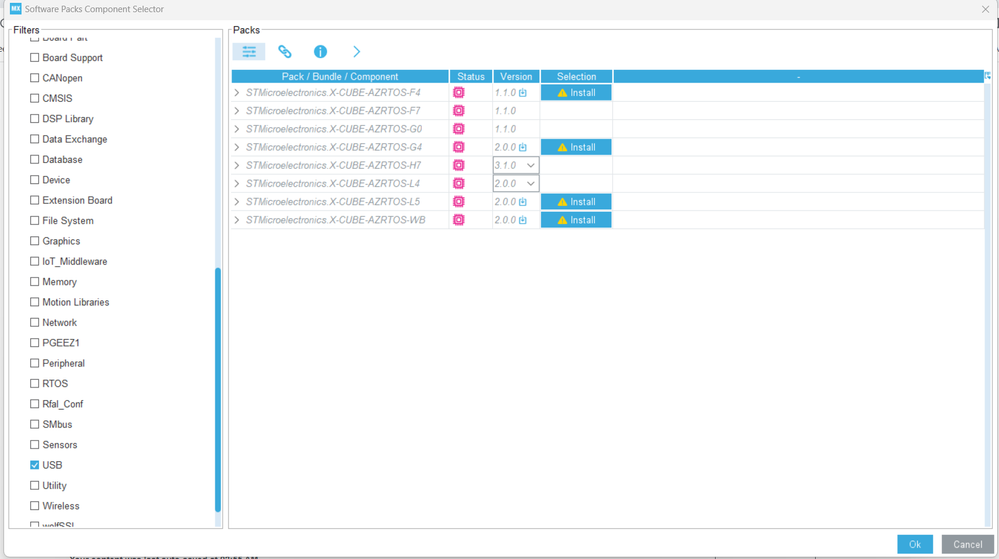Click download icon beside F4 version 1.1.0
The width and height of the screenshot is (999, 559).
click(523, 93)
